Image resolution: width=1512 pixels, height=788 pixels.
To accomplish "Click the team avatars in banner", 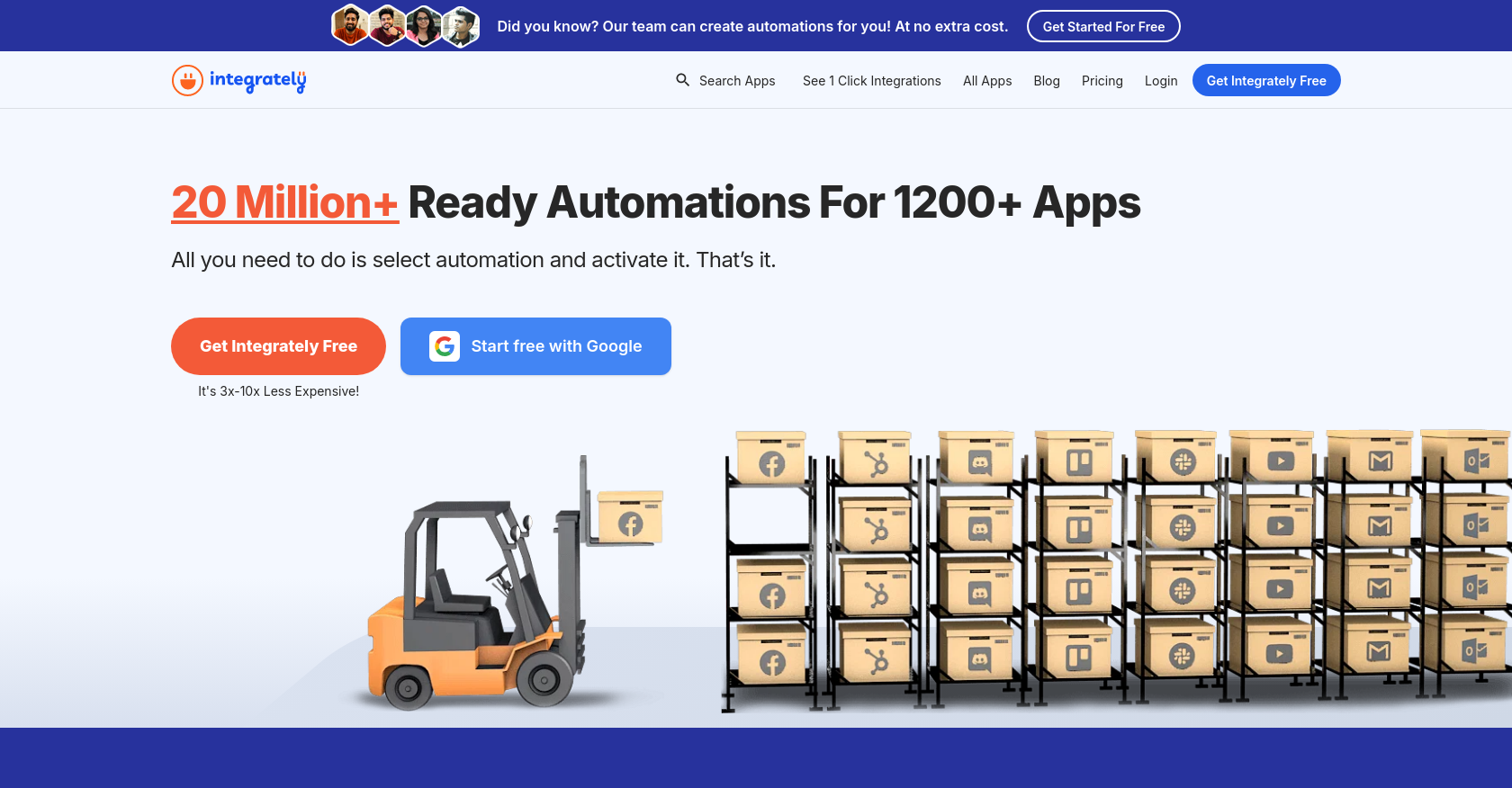I will click(406, 26).
